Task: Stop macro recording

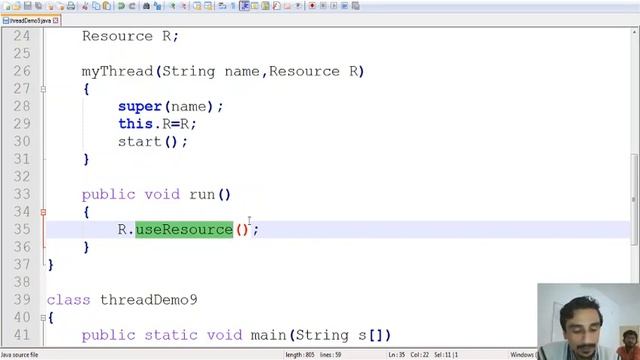Action: [x=323, y=6]
